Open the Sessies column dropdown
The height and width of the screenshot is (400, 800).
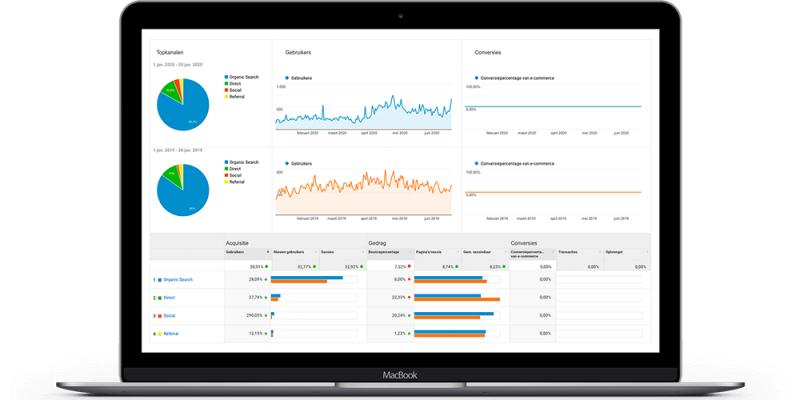click(x=363, y=252)
